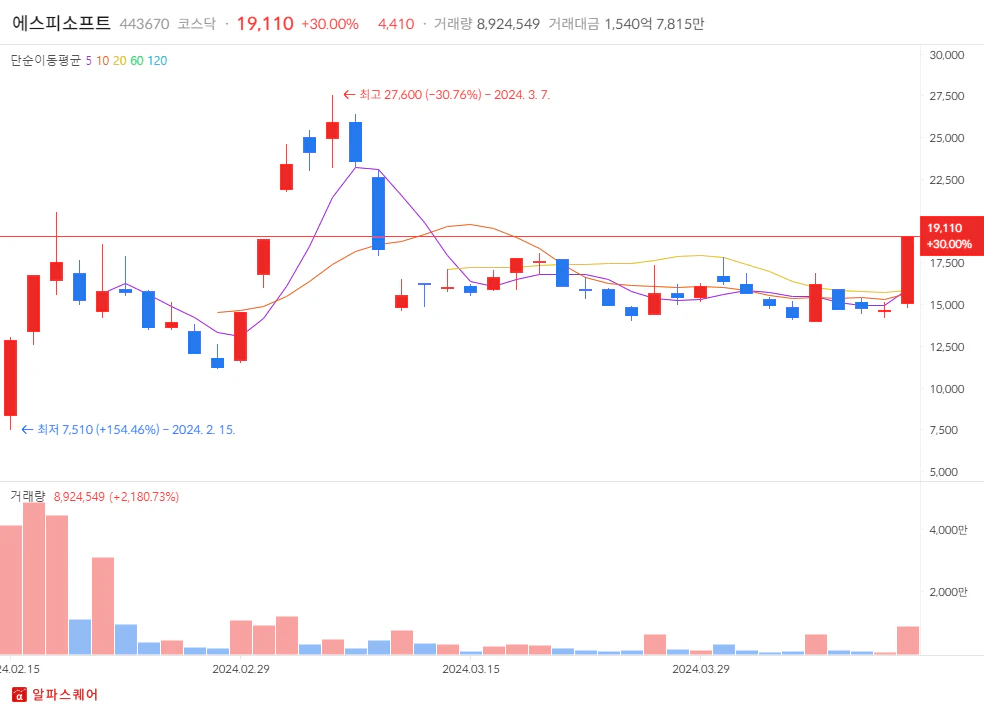The width and height of the screenshot is (984, 709).
Task: Click the 4,000만 volume axis label
Action: 948,530
